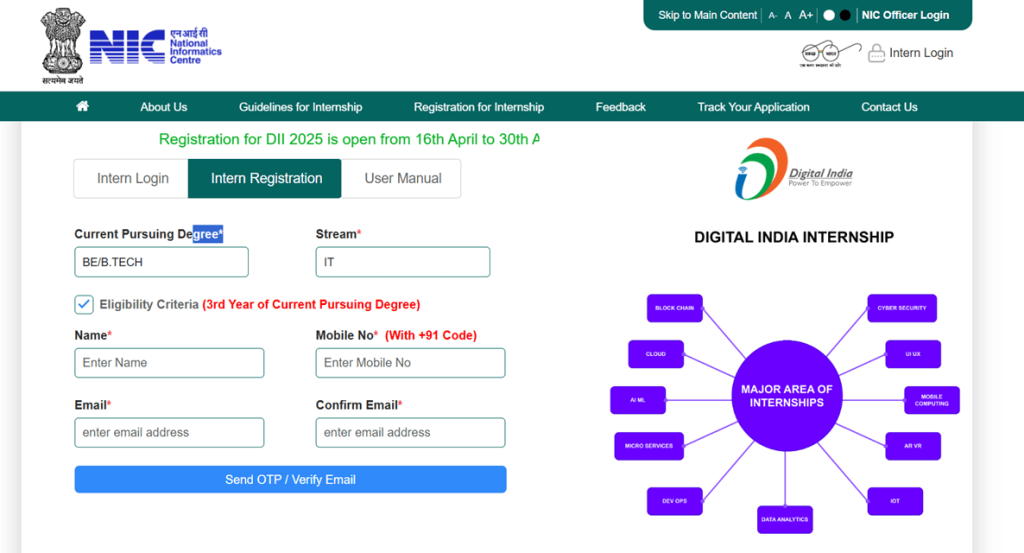Click the IOT box in diagram
Image resolution: width=1024 pixels, height=553 pixels.
tap(895, 501)
